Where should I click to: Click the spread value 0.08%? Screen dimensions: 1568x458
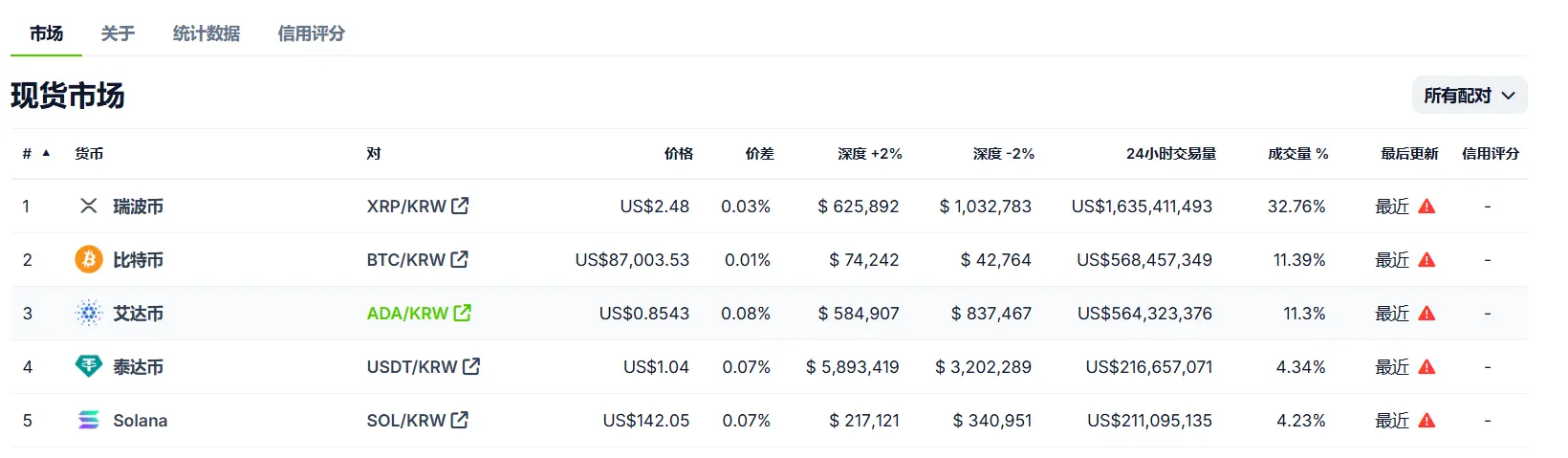point(746,313)
